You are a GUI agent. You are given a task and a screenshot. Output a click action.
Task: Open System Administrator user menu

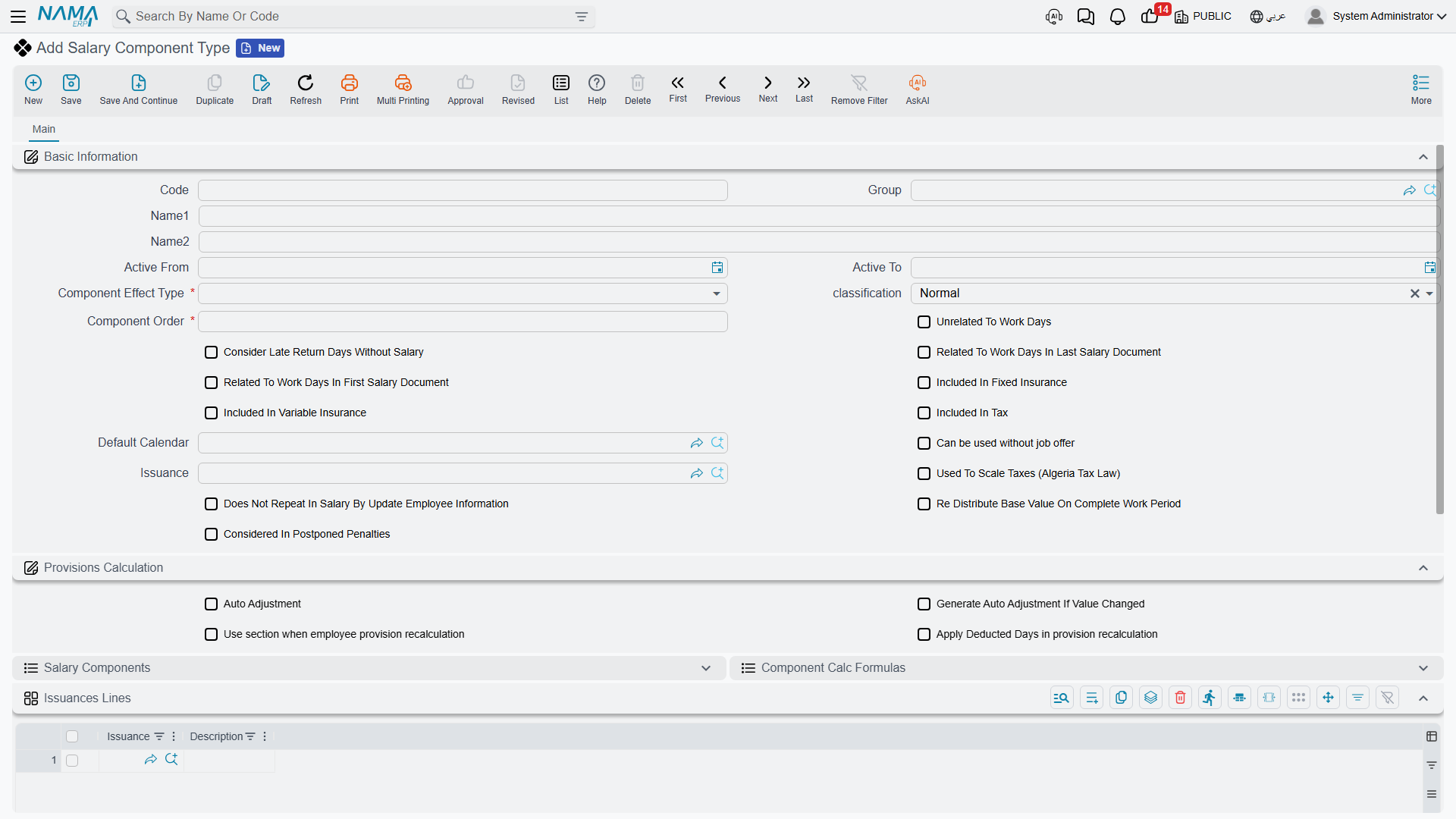coord(1376,16)
